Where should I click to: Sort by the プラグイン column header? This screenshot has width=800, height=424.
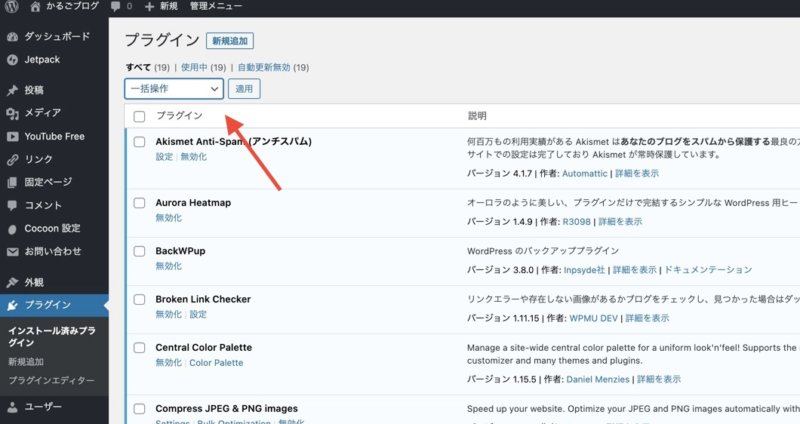(x=179, y=116)
